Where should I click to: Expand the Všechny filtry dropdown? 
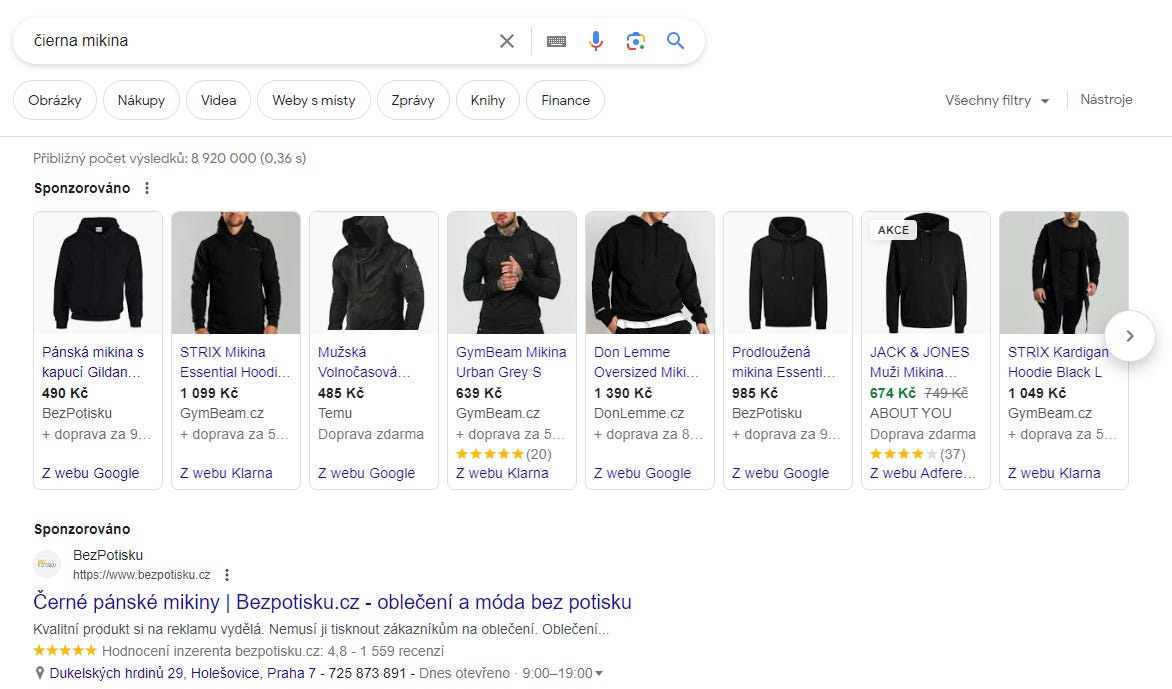click(996, 100)
